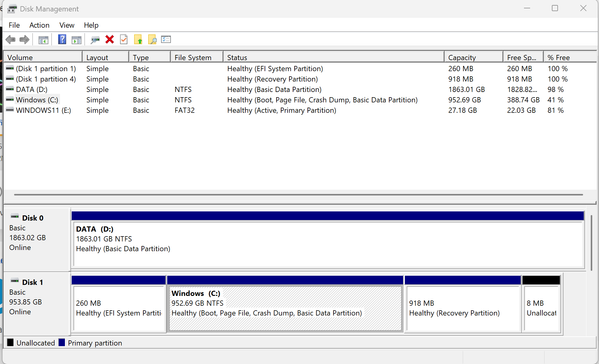This screenshot has height=364, width=599.
Task: Open the Help menu
Action: click(91, 25)
